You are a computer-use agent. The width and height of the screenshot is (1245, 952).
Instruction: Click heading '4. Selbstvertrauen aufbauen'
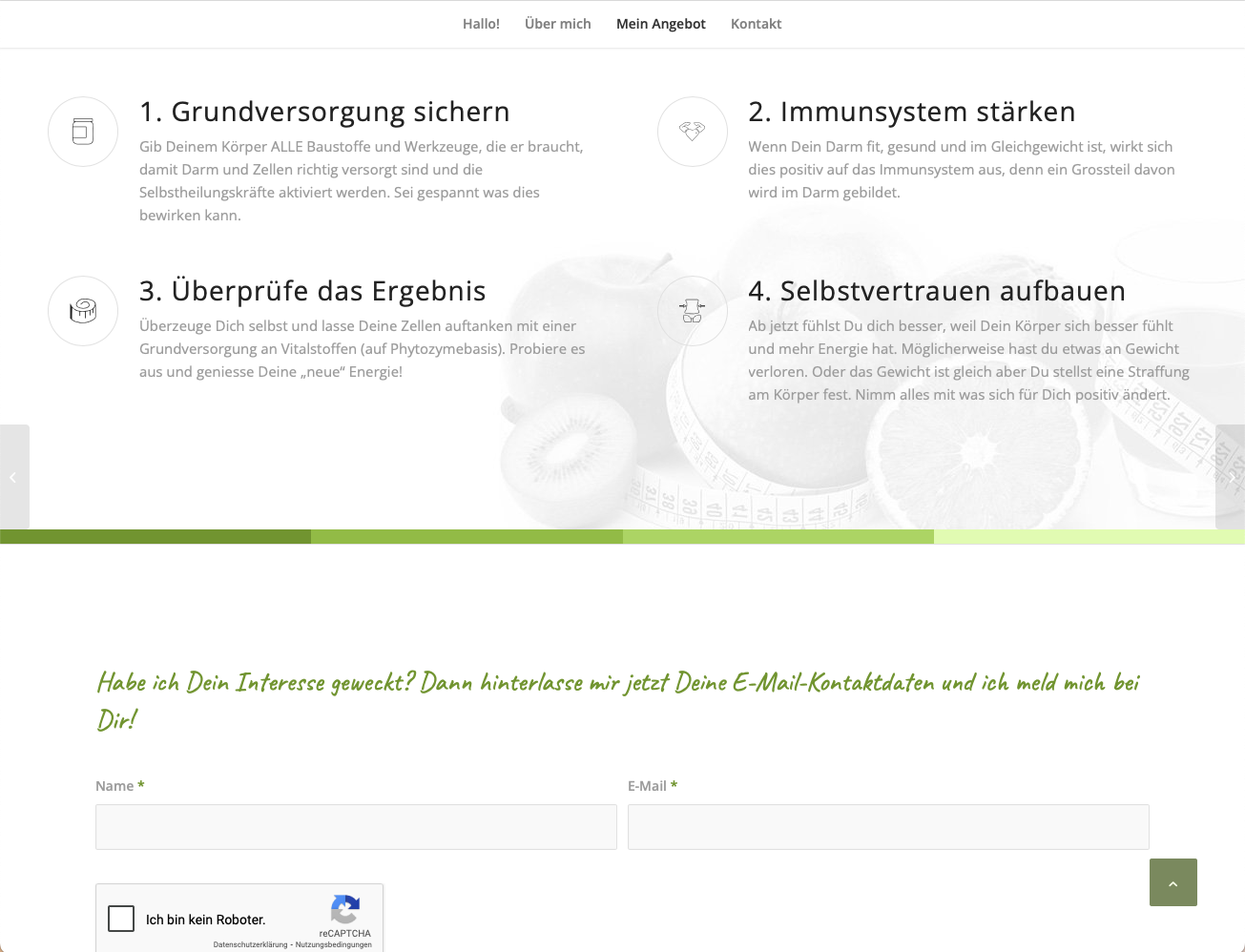pyautogui.click(x=937, y=291)
